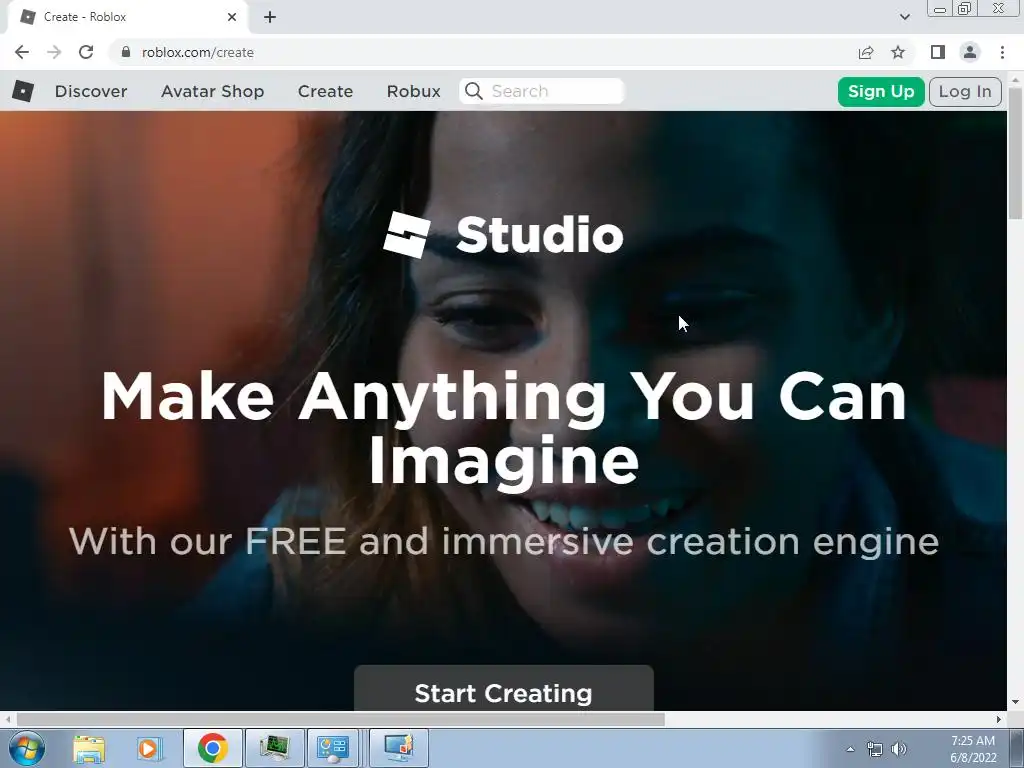
Task: Go back with browser back arrow
Action: pos(22,52)
